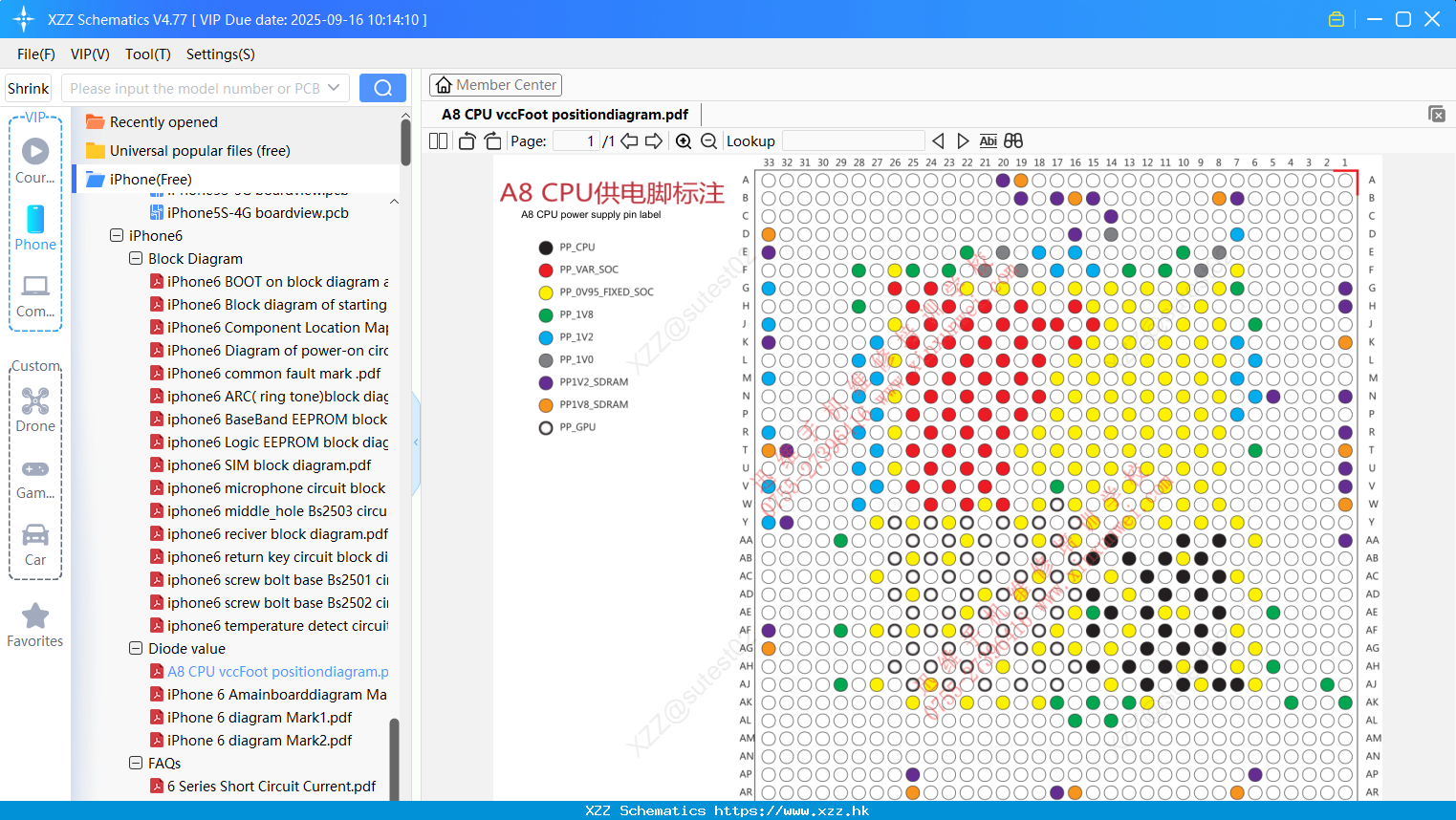Select the iPhone(Free) folder
Viewport: 1456px width, 820px height.
pyautogui.click(x=150, y=179)
